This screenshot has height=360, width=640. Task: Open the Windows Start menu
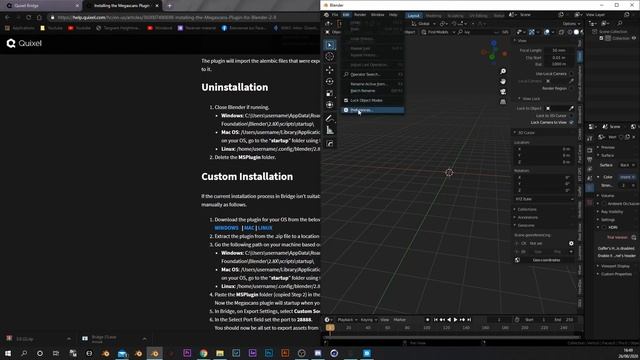[x=8, y=353]
